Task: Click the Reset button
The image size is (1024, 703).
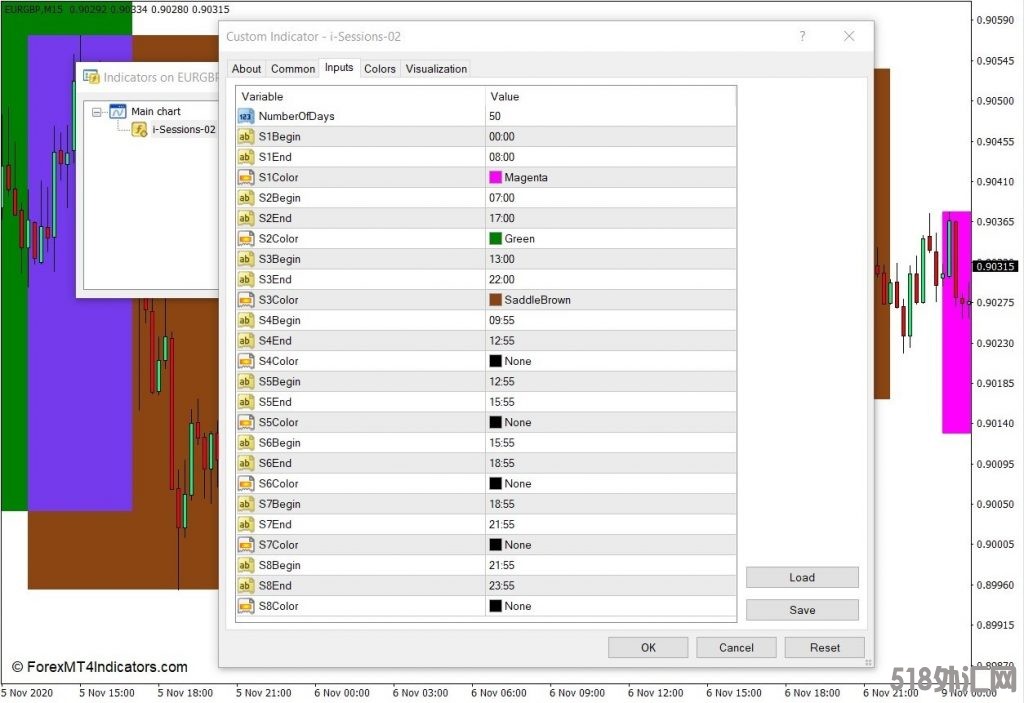Action: tap(824, 647)
